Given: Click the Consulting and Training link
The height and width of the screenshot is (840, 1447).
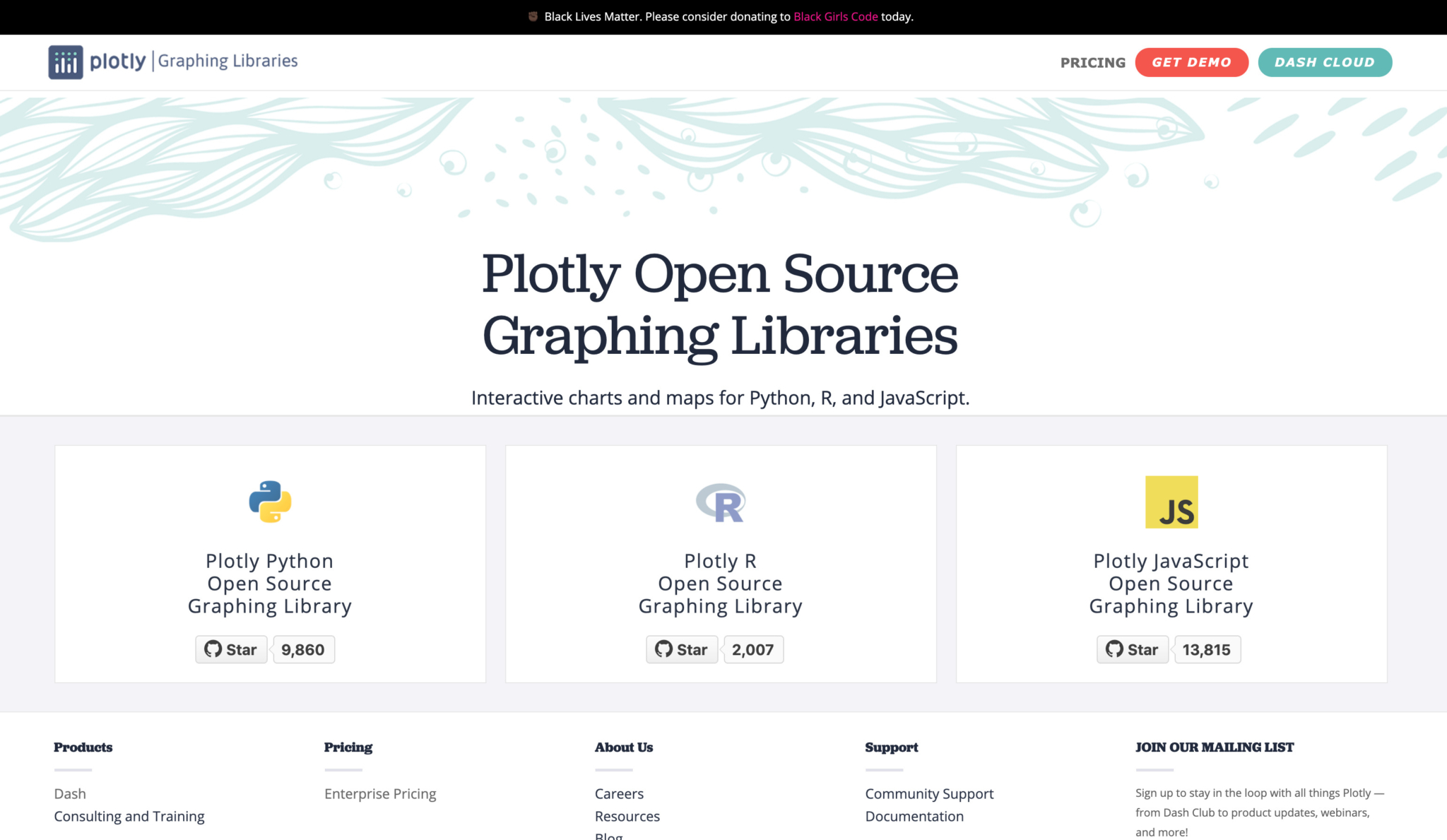Looking at the screenshot, I should pyautogui.click(x=129, y=816).
